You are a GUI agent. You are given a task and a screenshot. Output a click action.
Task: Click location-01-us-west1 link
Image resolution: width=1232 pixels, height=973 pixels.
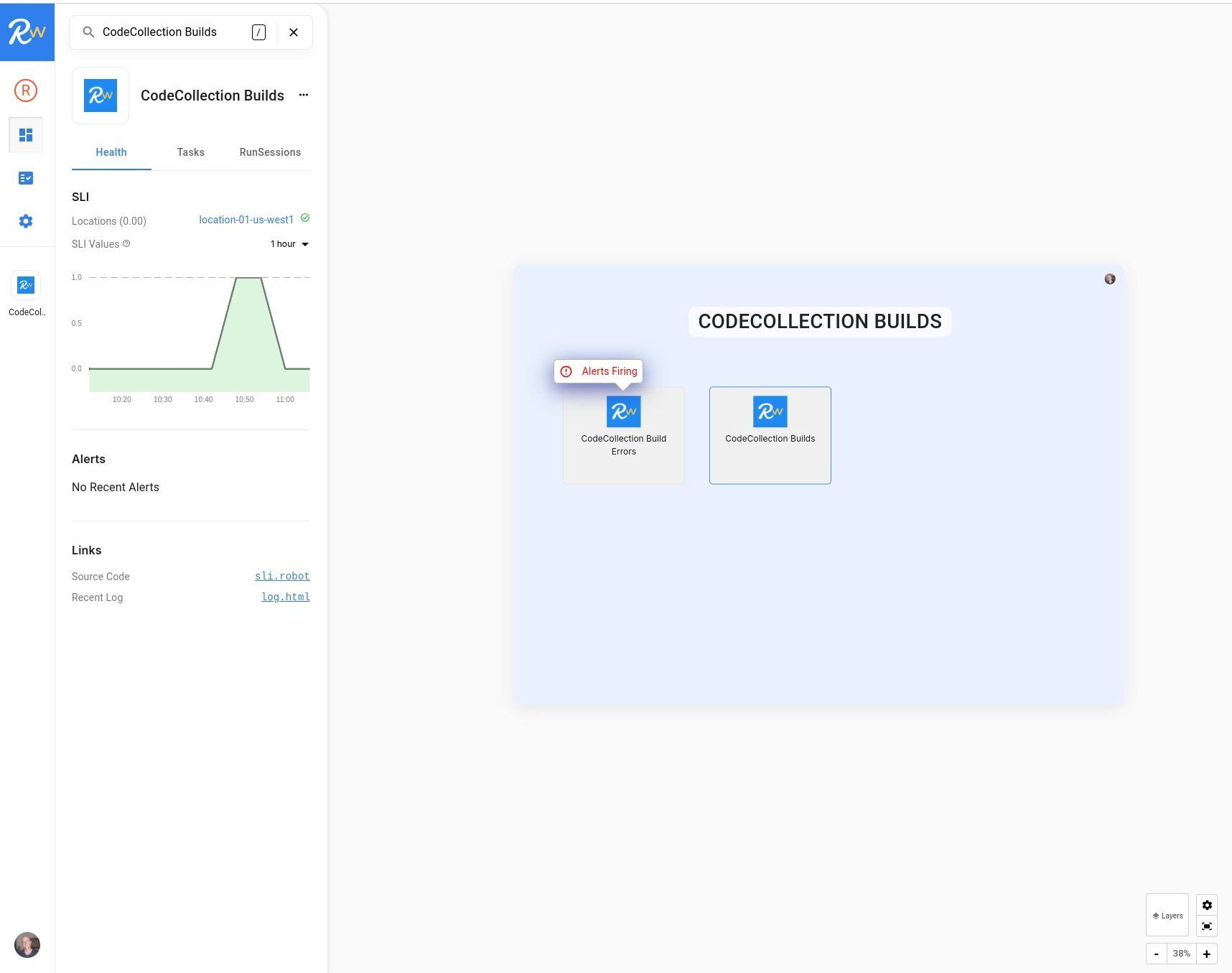pyautogui.click(x=246, y=220)
